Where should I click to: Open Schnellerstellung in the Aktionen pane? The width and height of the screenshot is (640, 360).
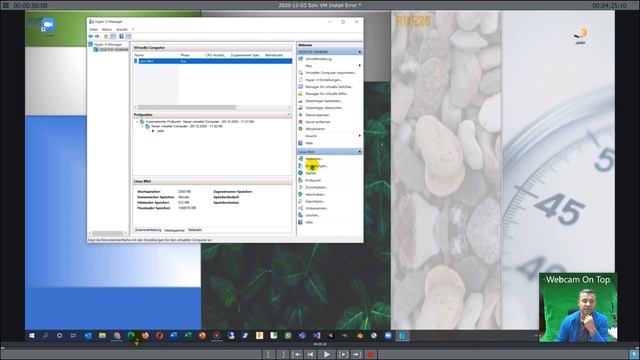[319, 59]
